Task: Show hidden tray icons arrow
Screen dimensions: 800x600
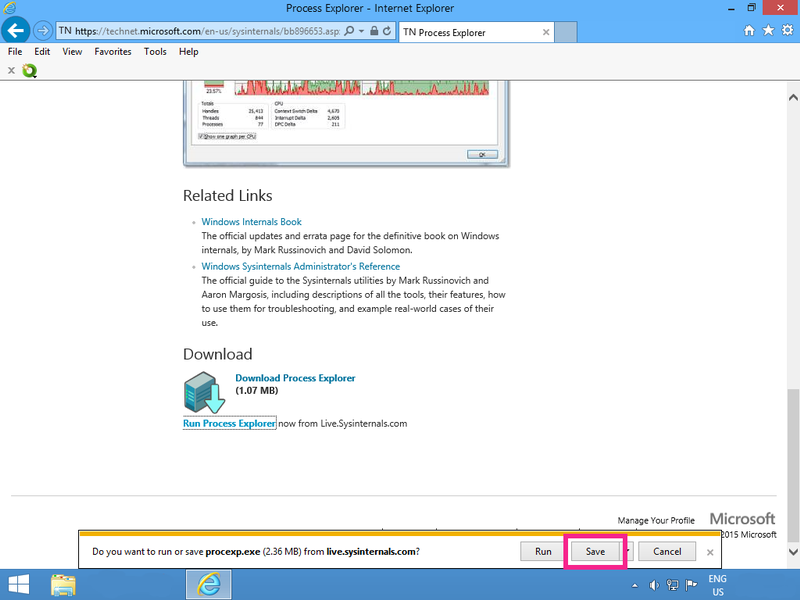Action: [635, 585]
